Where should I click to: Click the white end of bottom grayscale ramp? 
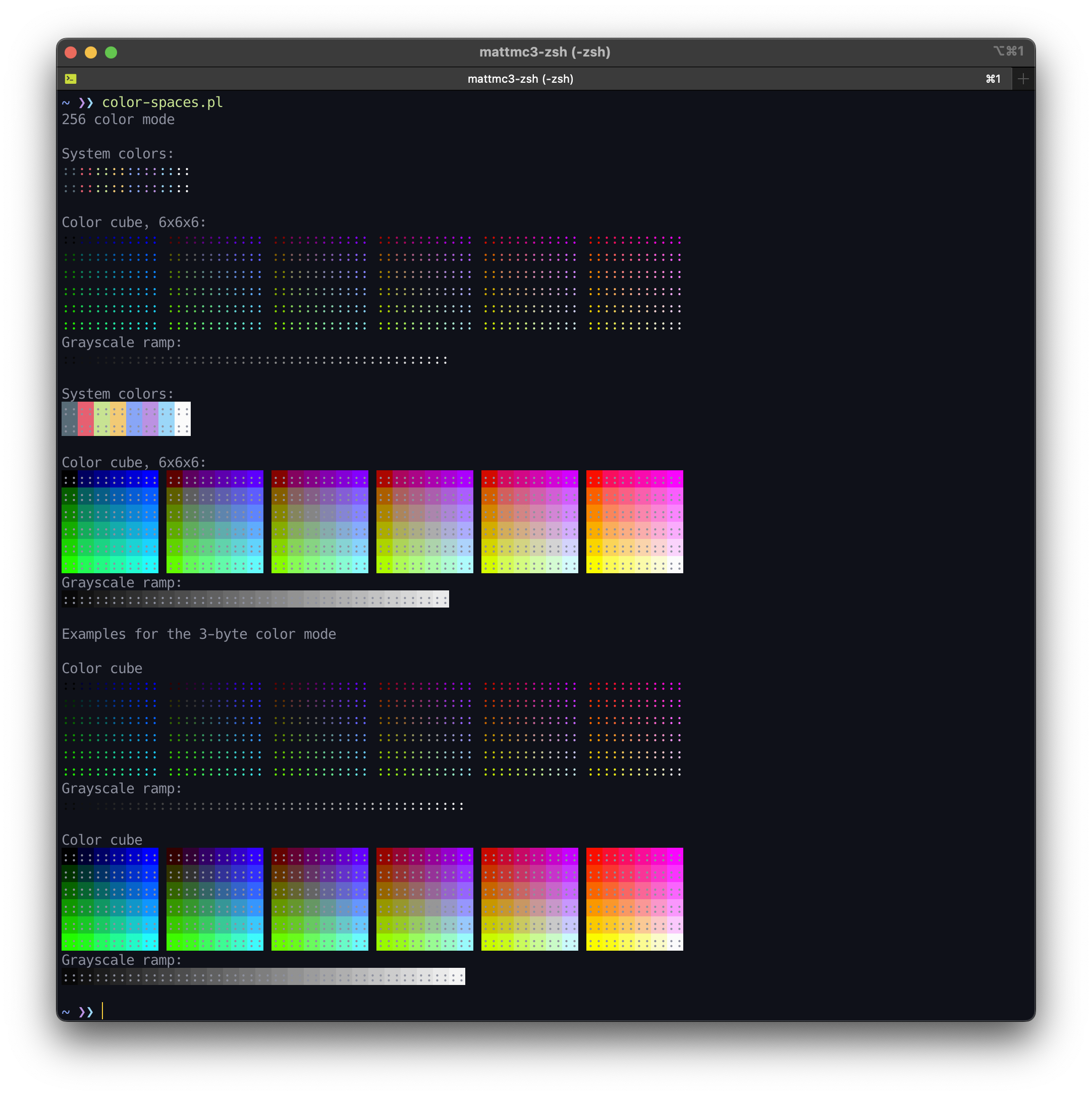click(457, 977)
